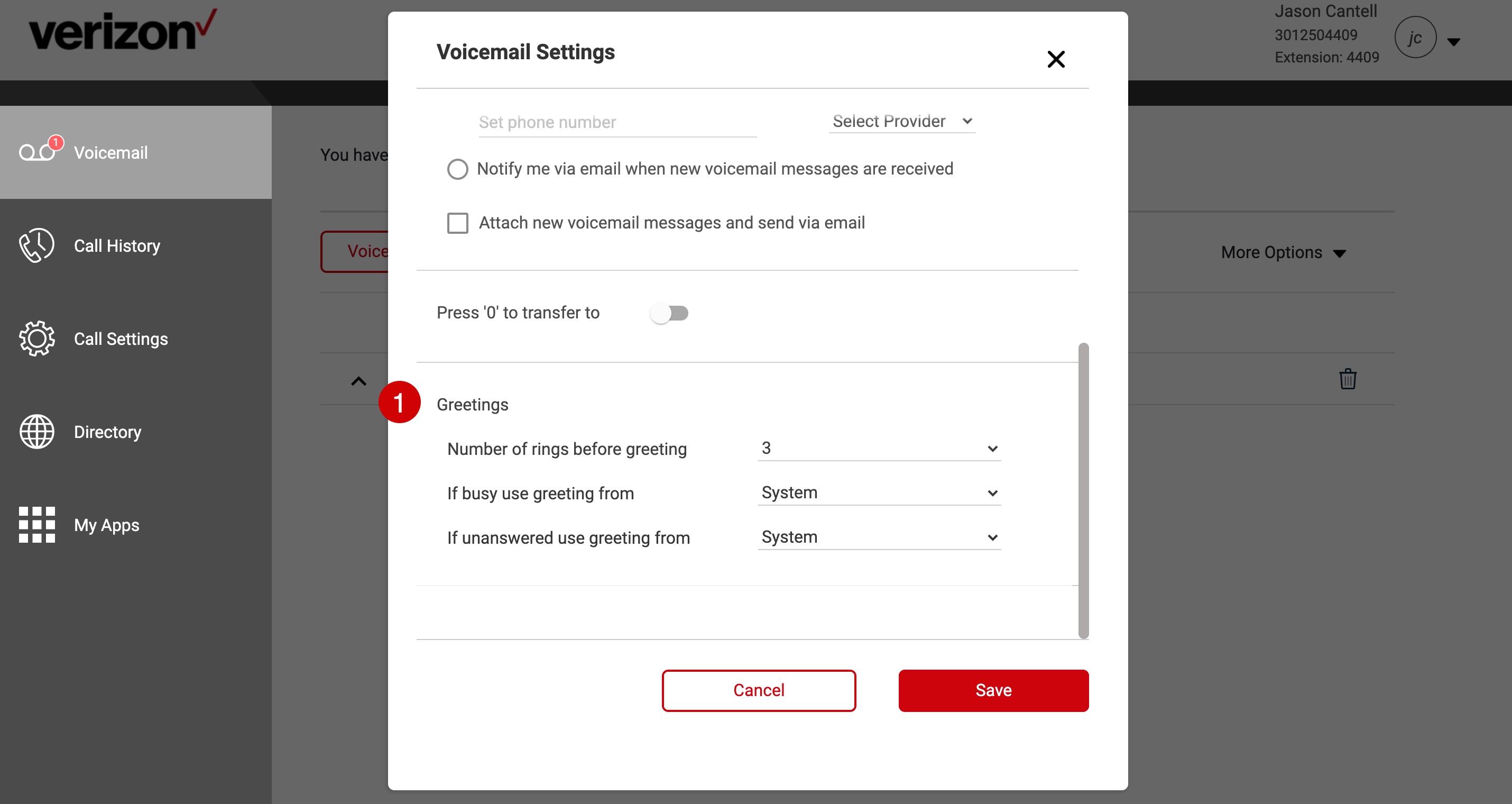Go to Call History menu item
This screenshot has width=1512, height=804.
(117, 245)
